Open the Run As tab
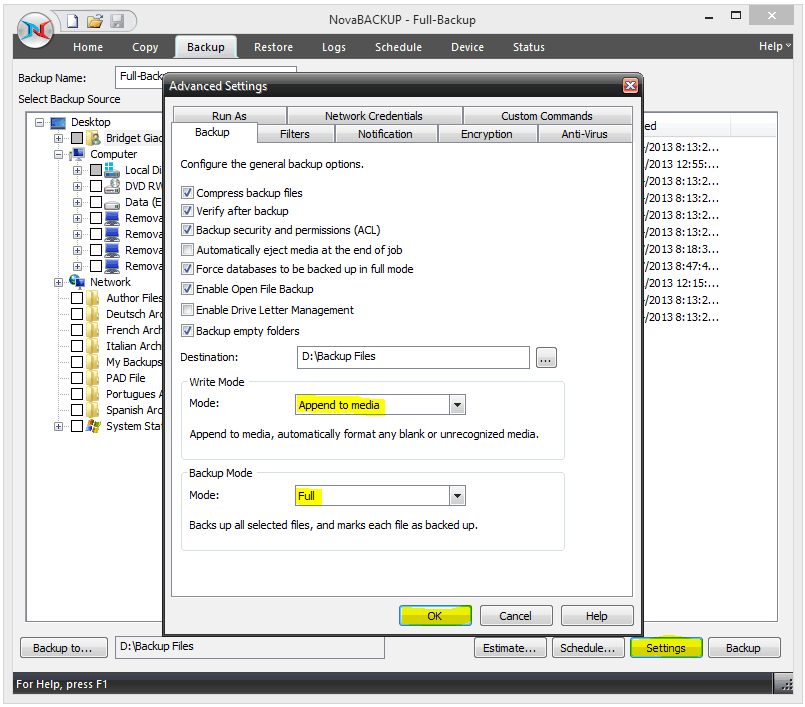The width and height of the screenshot is (805, 707). [x=229, y=116]
